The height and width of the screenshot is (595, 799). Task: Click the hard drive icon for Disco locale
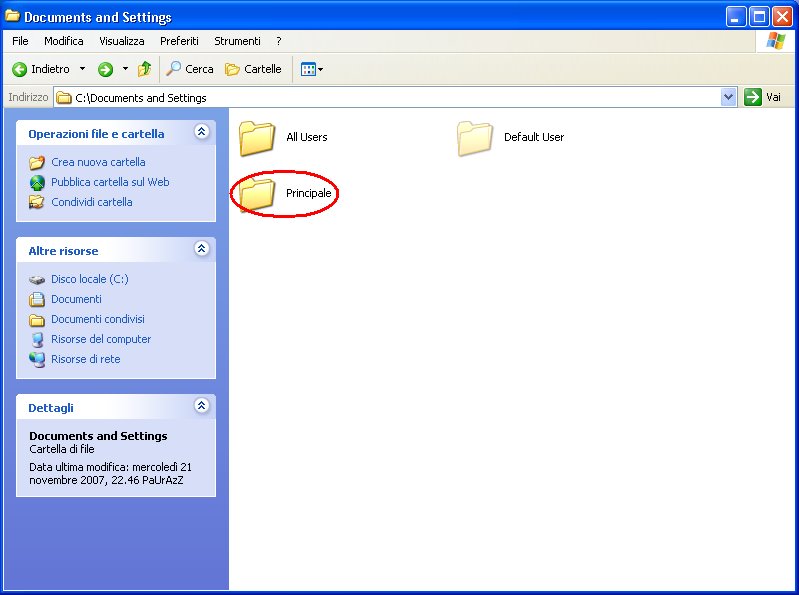coord(37,280)
